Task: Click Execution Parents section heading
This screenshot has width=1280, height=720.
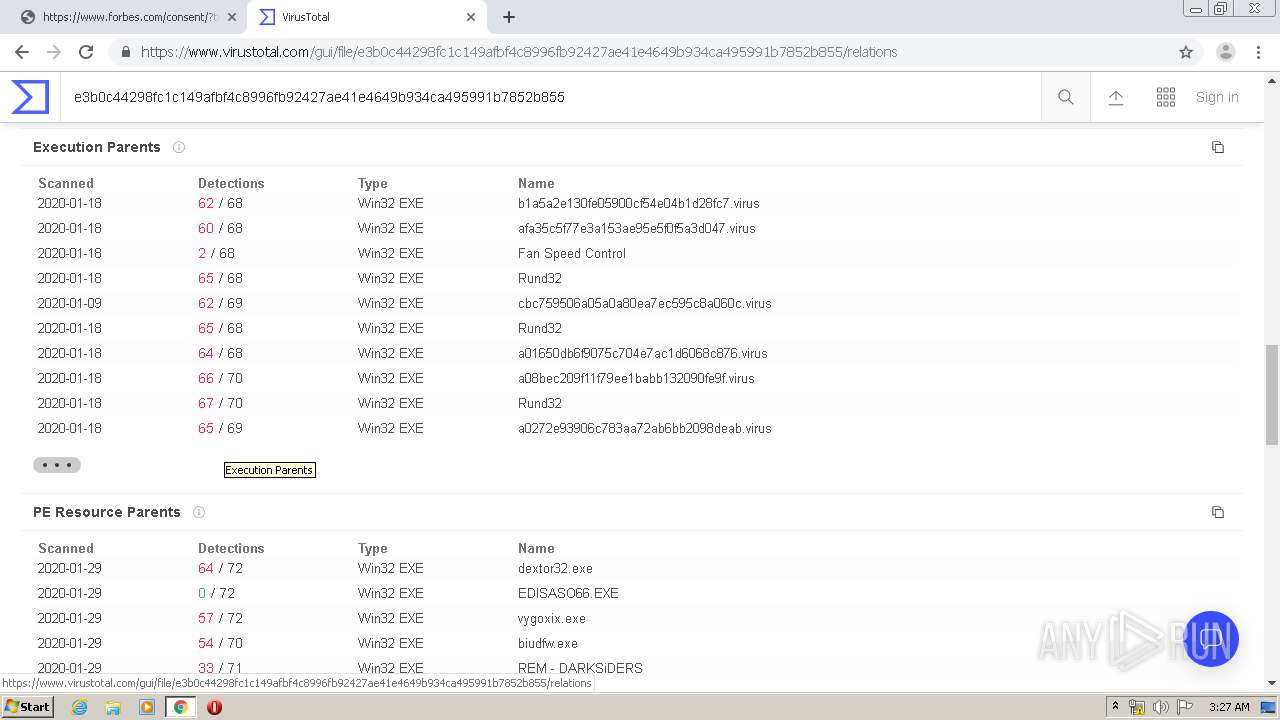Action: pyautogui.click(x=97, y=147)
